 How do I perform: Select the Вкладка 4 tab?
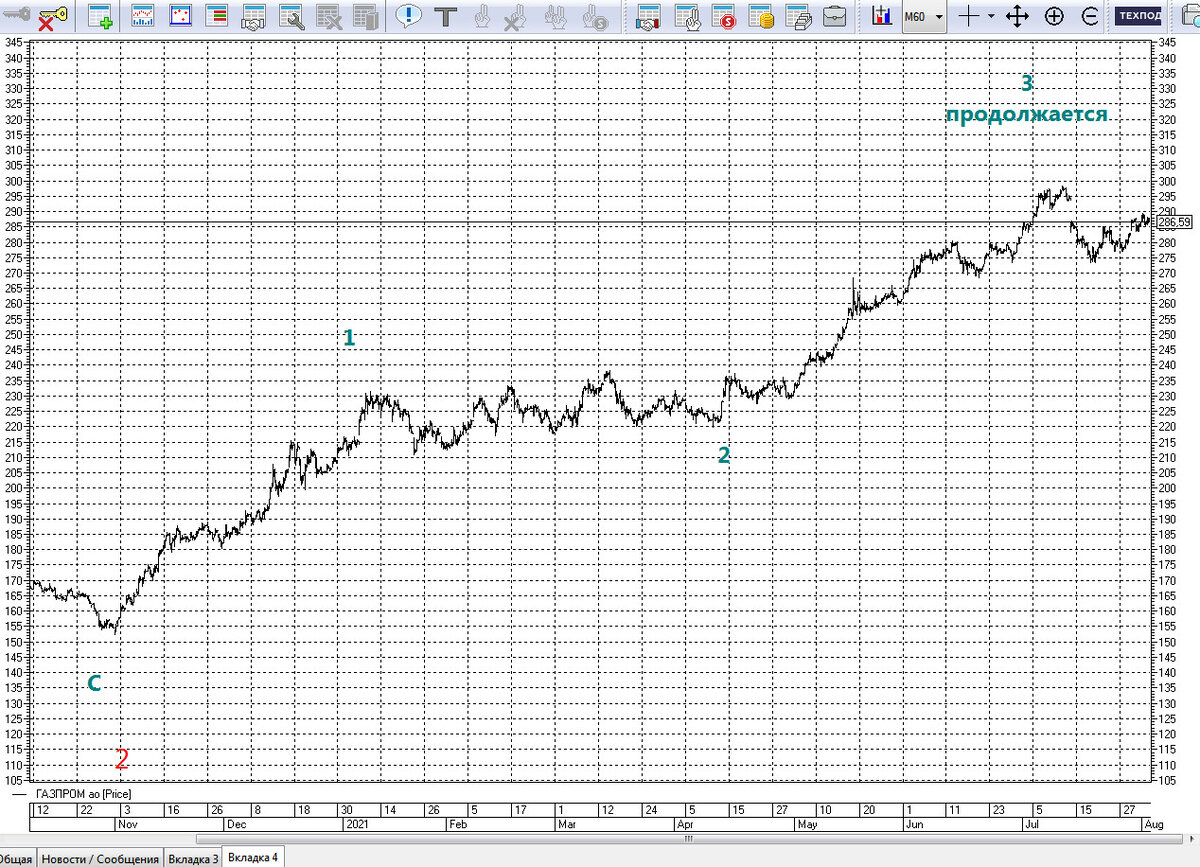(253, 858)
